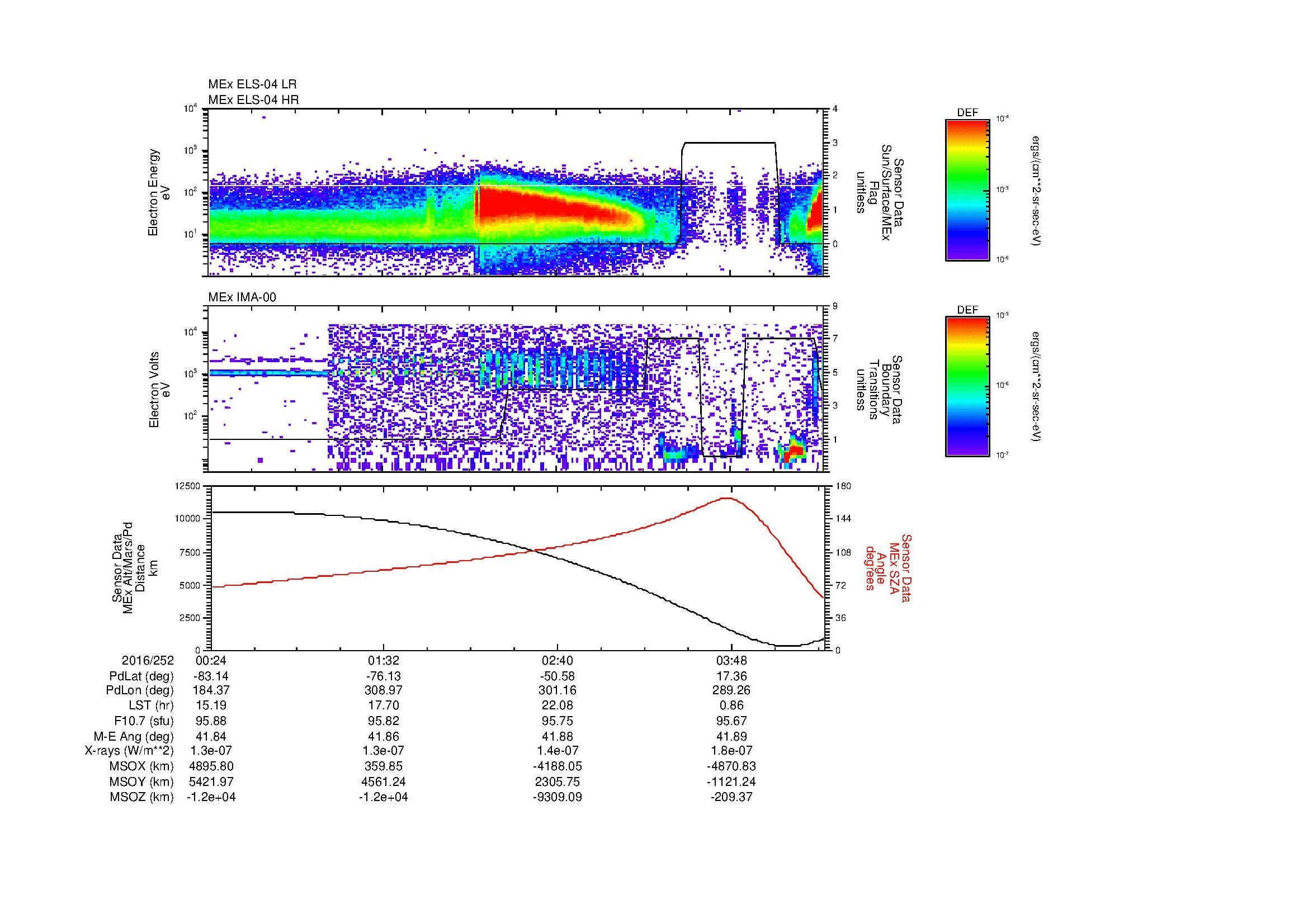Image resolution: width=1308 pixels, height=924 pixels.
Task: Click the 'MEx Alt/Mars/Pd Distance km' axis label
Action: coord(134,568)
